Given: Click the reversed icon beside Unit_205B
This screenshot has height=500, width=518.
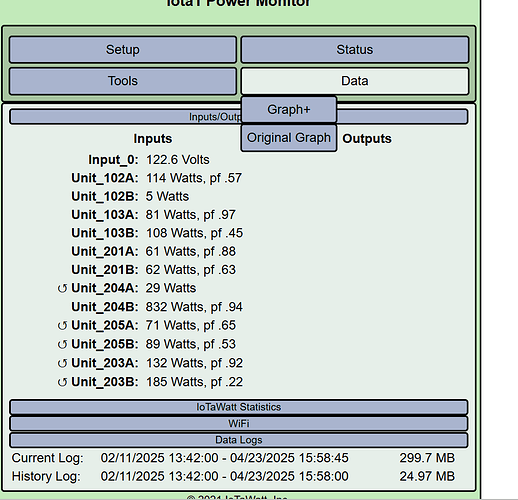Looking at the screenshot, I should (62, 344).
